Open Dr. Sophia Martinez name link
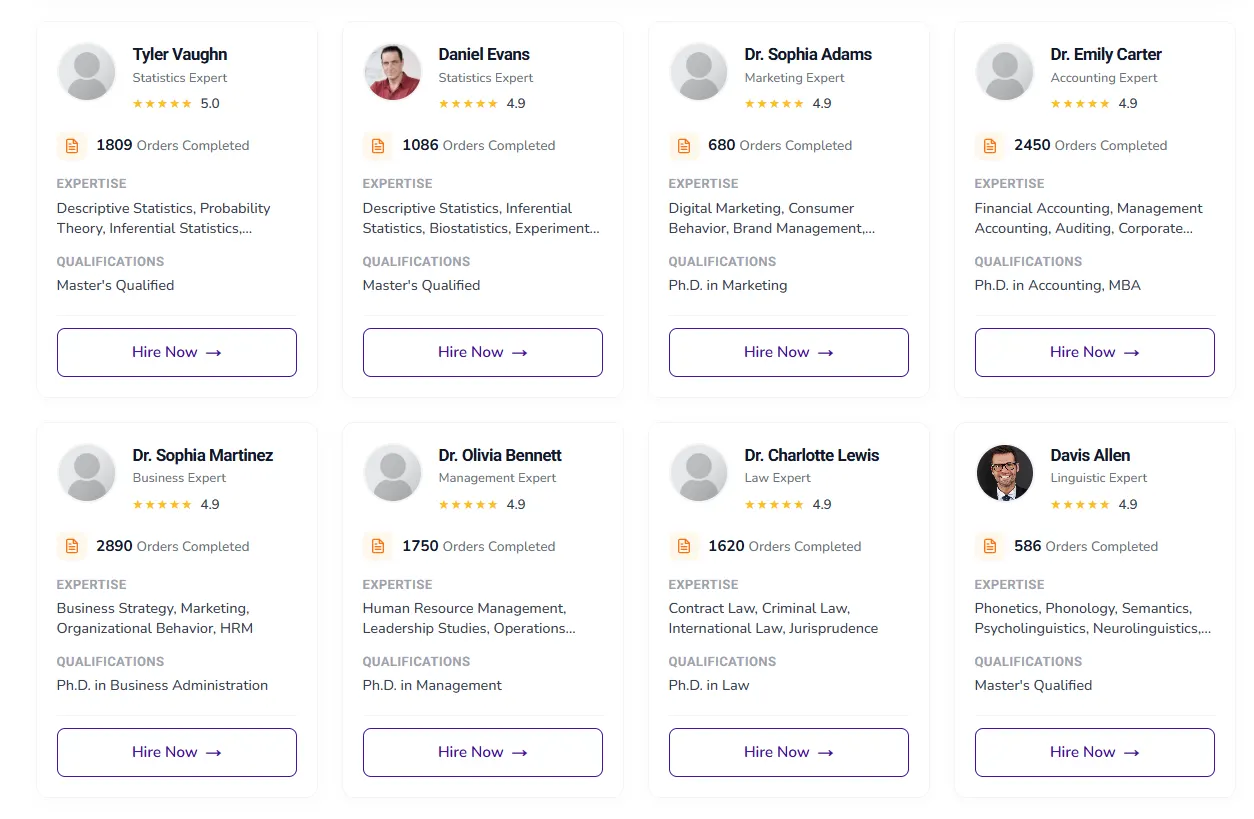1254x819 pixels. (202, 455)
